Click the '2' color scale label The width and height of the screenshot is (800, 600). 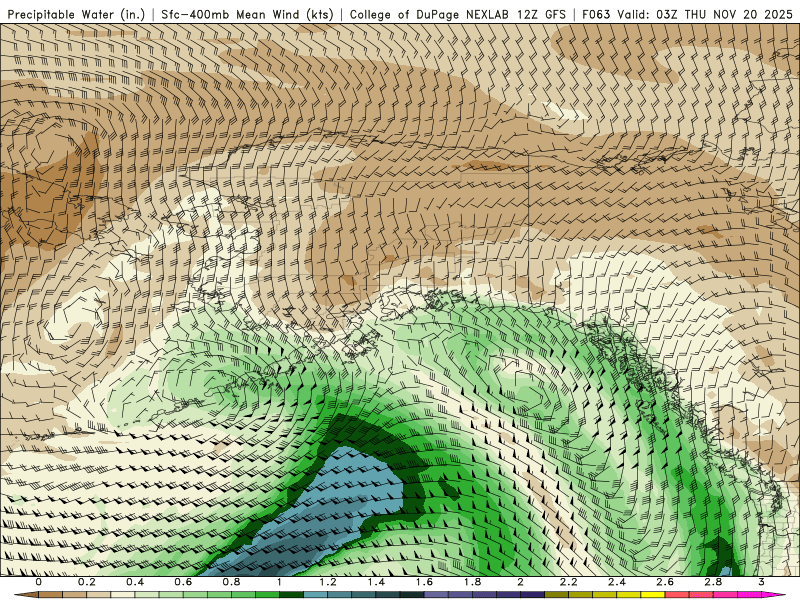coord(520,582)
